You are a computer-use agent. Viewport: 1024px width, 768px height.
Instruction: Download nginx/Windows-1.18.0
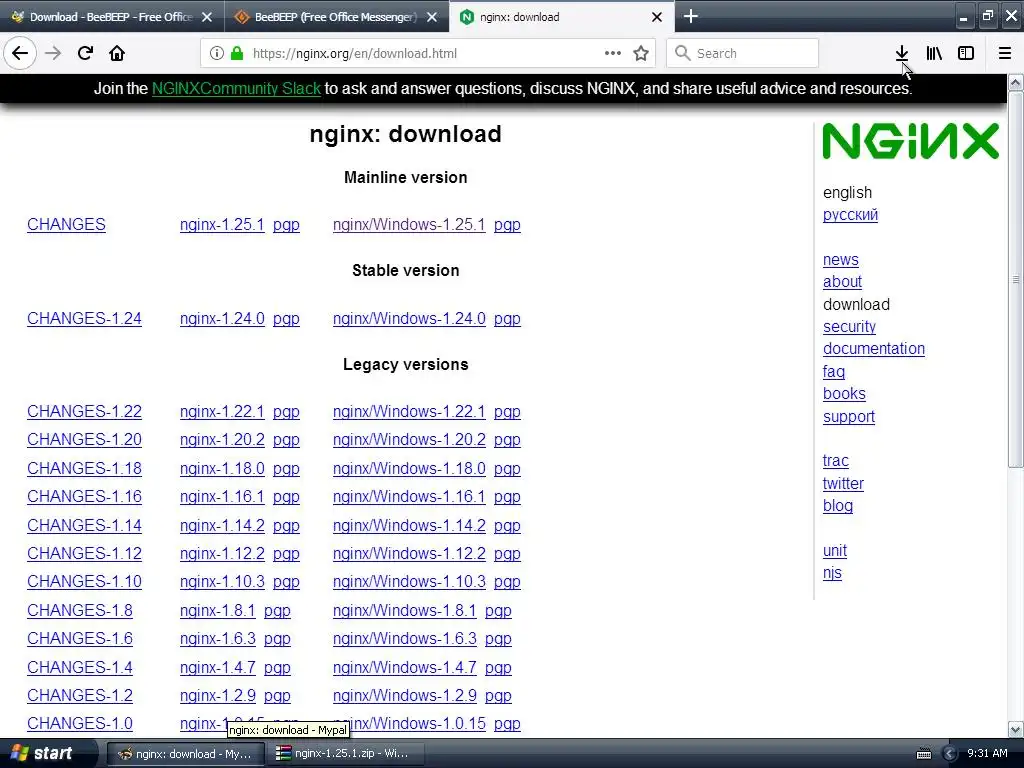click(409, 468)
